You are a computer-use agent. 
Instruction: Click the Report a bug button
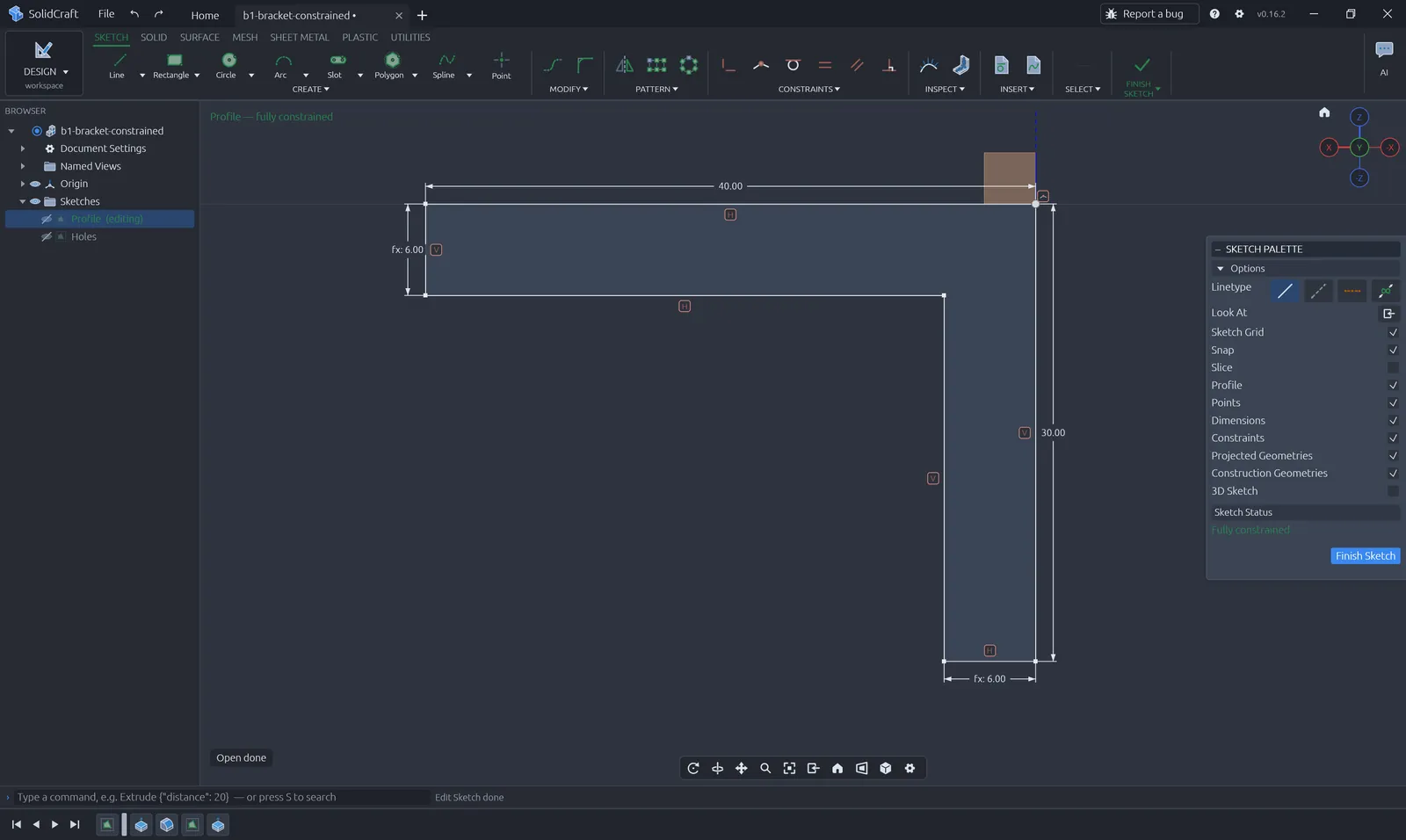(1149, 14)
